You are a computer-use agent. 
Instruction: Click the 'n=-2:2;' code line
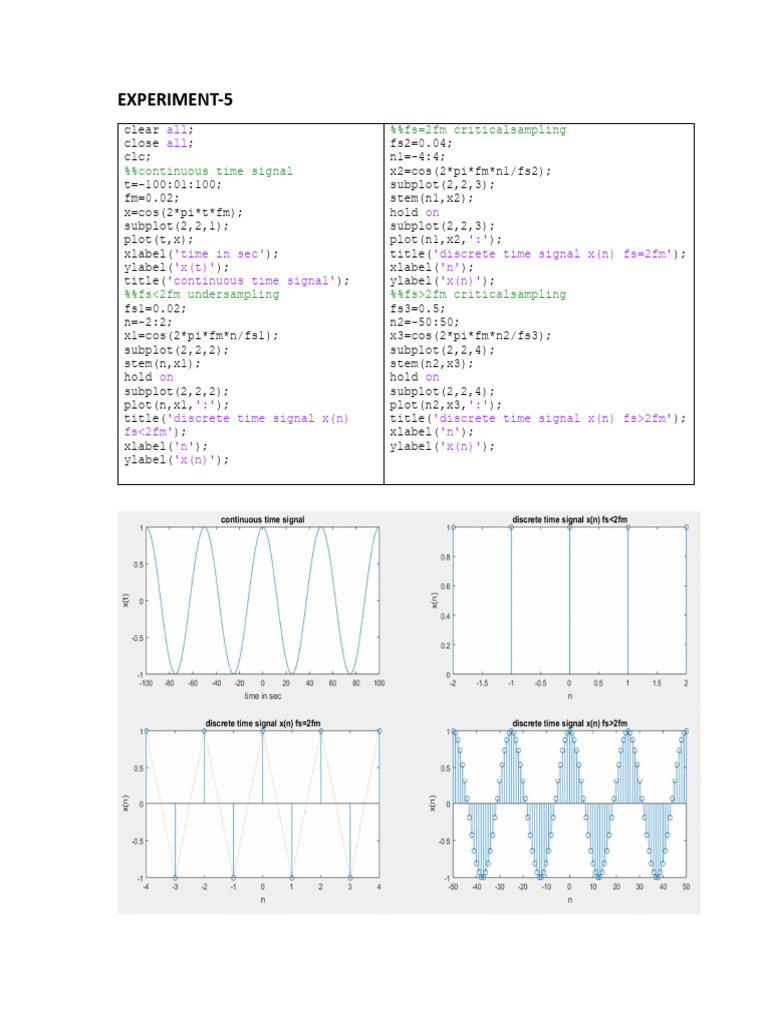pyautogui.click(x=148, y=323)
